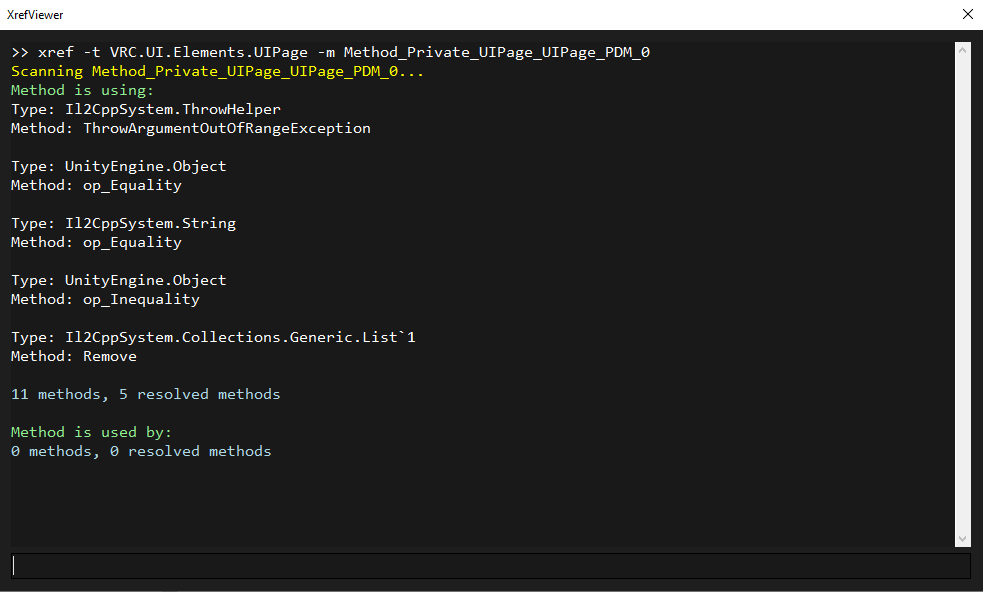
Task: Click the scrollbar down arrow
Action: [x=962, y=538]
